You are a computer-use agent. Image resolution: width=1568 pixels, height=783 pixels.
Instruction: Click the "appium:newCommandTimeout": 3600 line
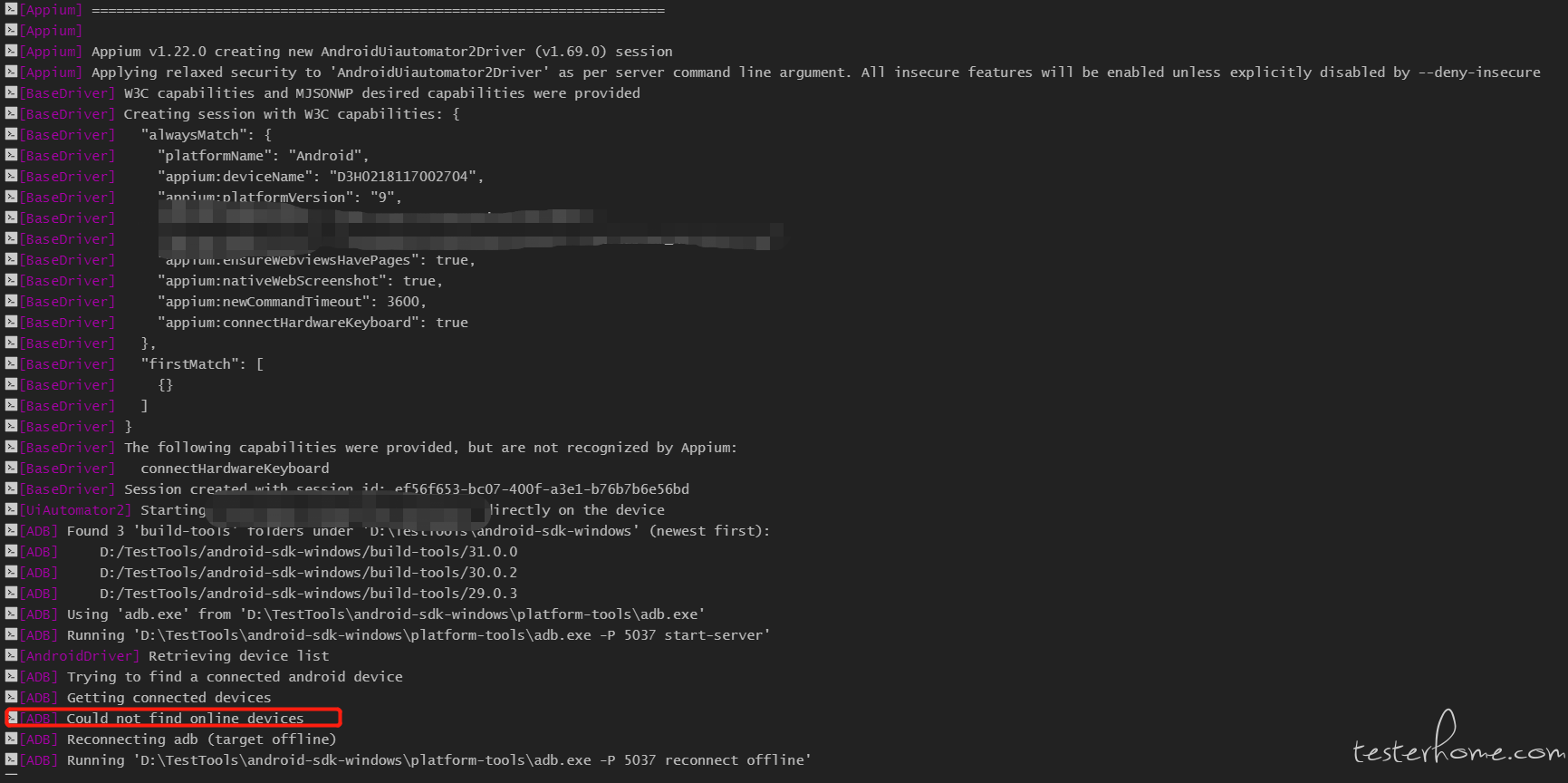click(292, 302)
